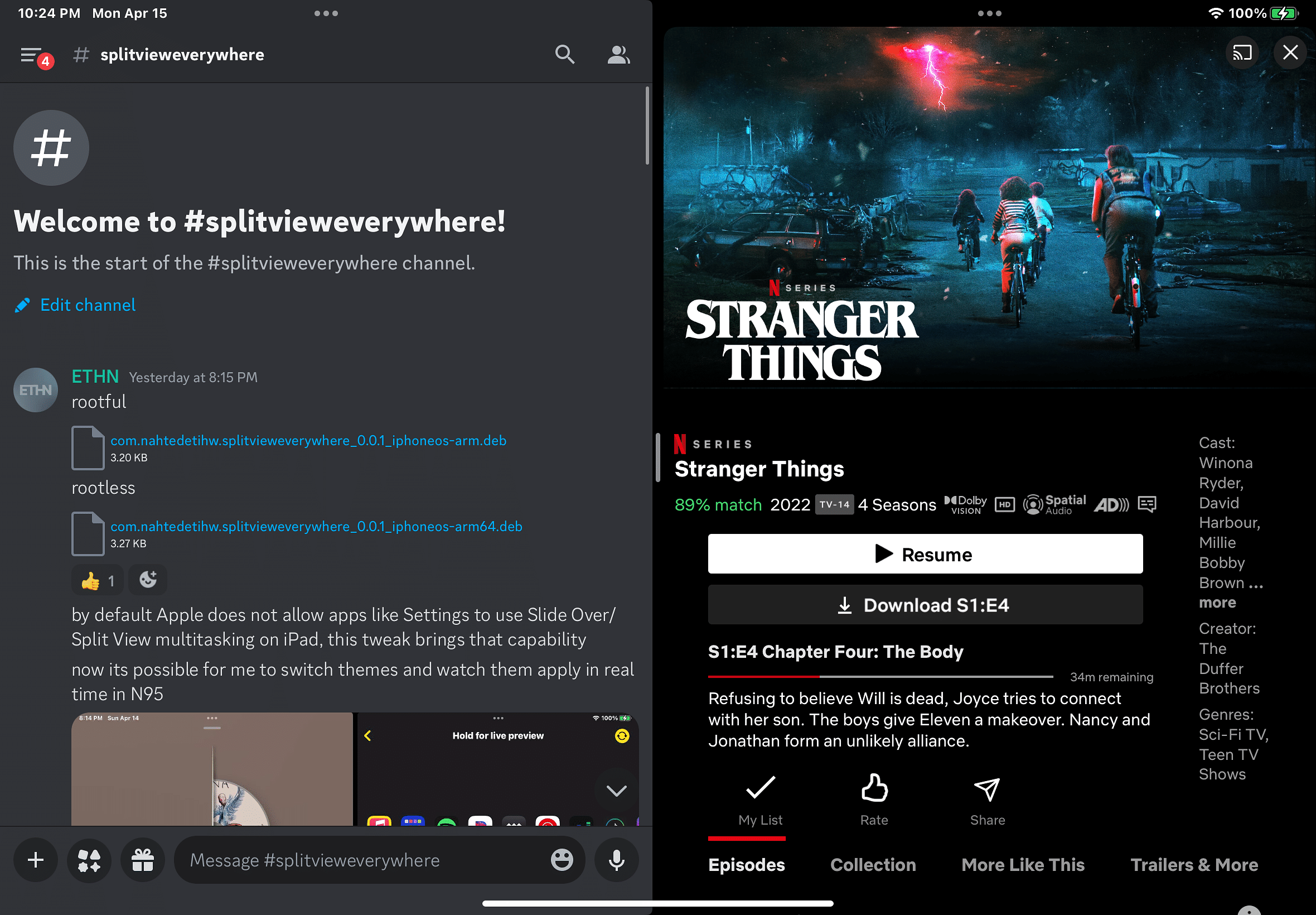Click the Discord chat scrollbar
This screenshot has width=1316, height=915.
click(647, 126)
